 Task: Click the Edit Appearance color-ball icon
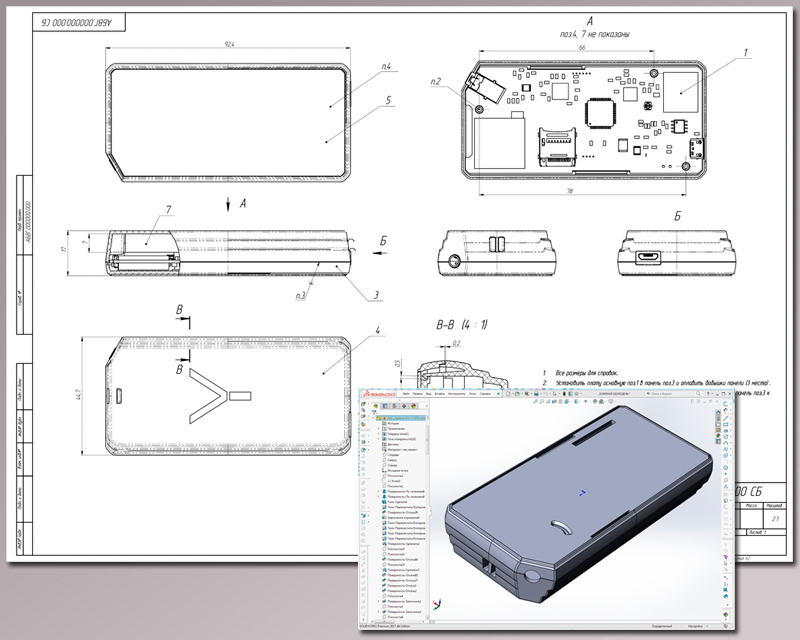click(595, 401)
